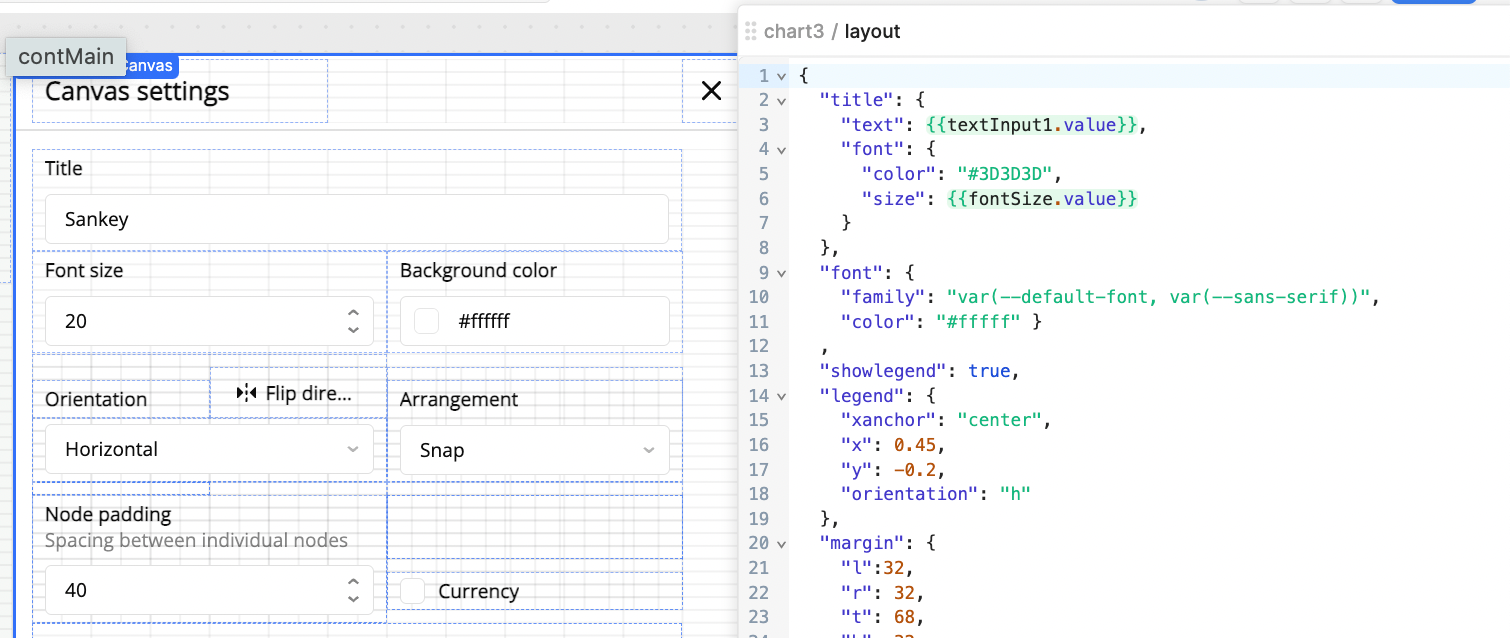Click the Spacing between individual nodes caption

coord(196,540)
